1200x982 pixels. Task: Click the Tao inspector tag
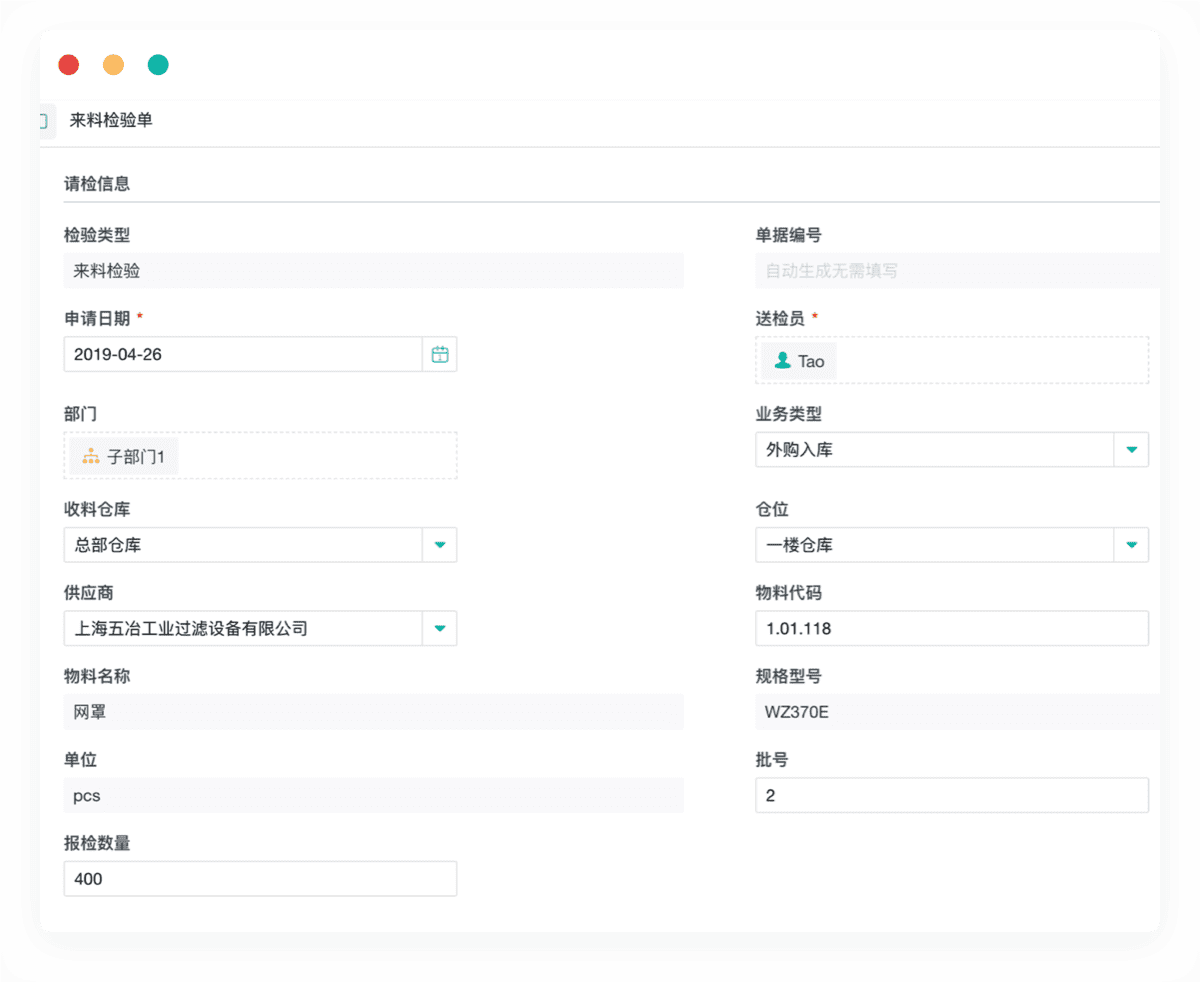point(799,361)
